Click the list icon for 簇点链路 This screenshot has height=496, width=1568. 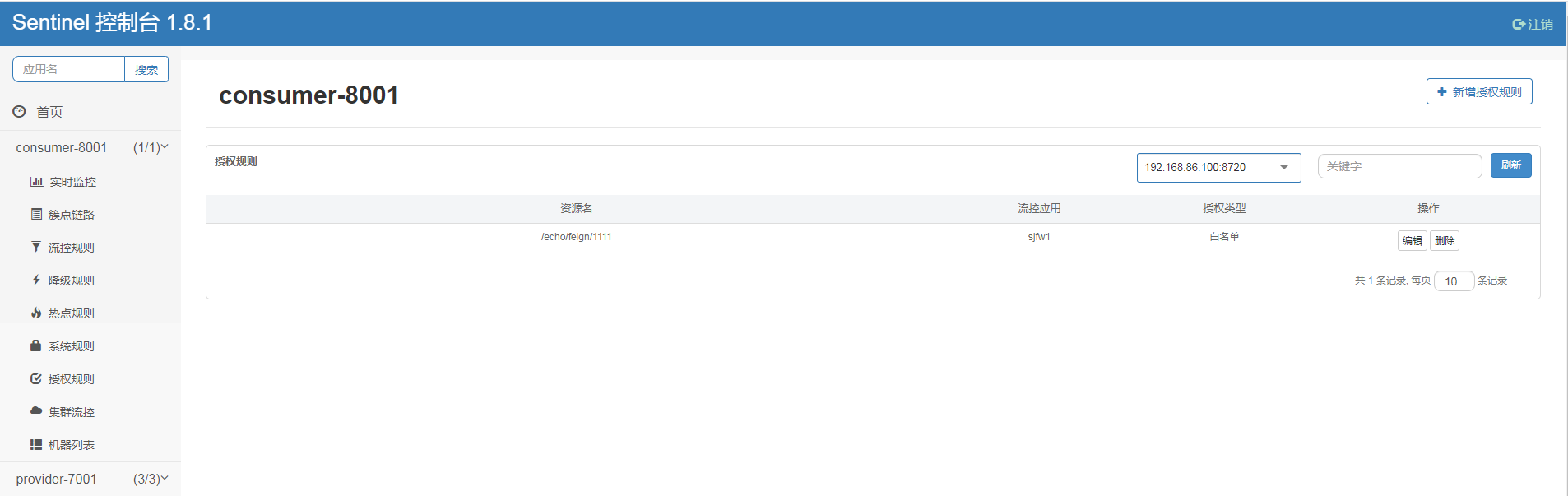[x=36, y=214]
